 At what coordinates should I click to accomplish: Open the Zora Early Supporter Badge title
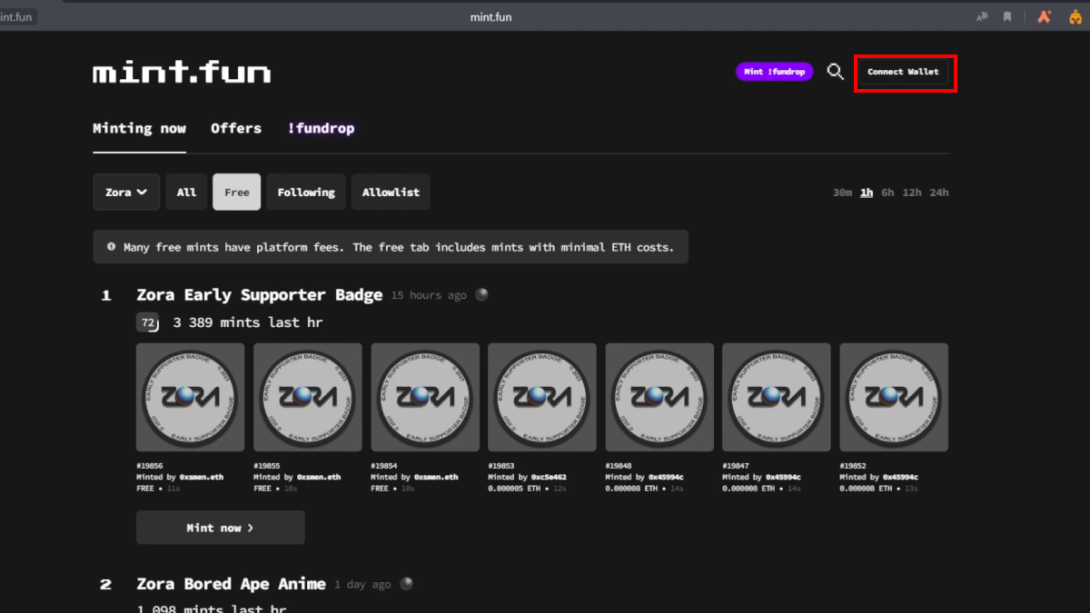coord(259,295)
